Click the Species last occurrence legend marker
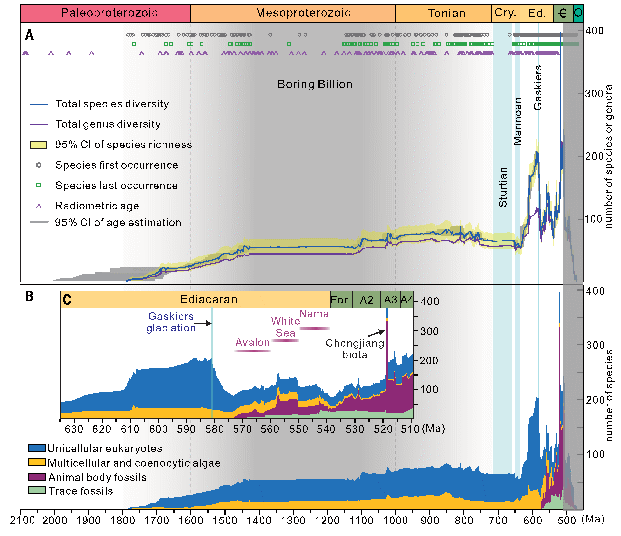 [39, 185]
